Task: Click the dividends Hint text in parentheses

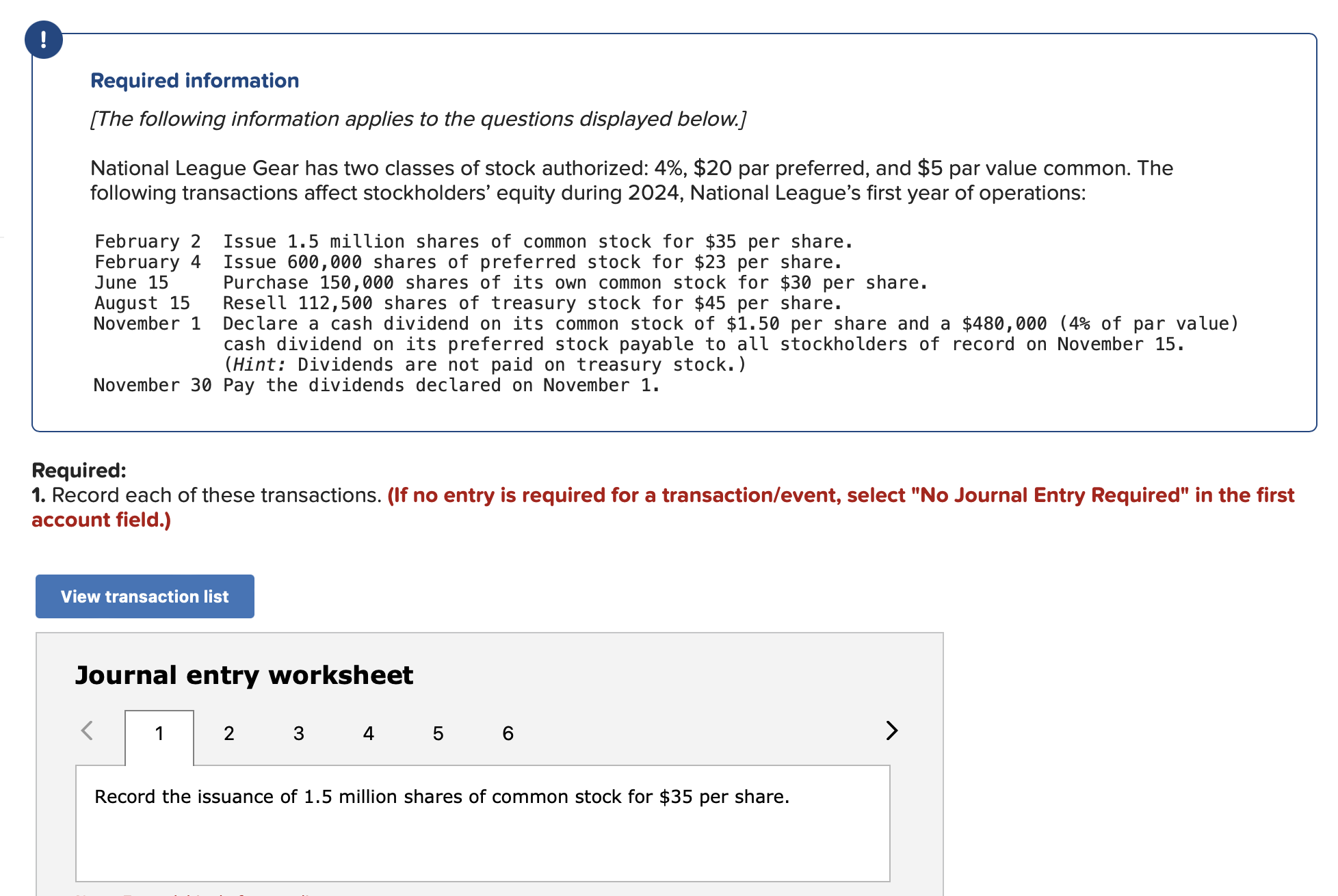Action: coord(485,365)
